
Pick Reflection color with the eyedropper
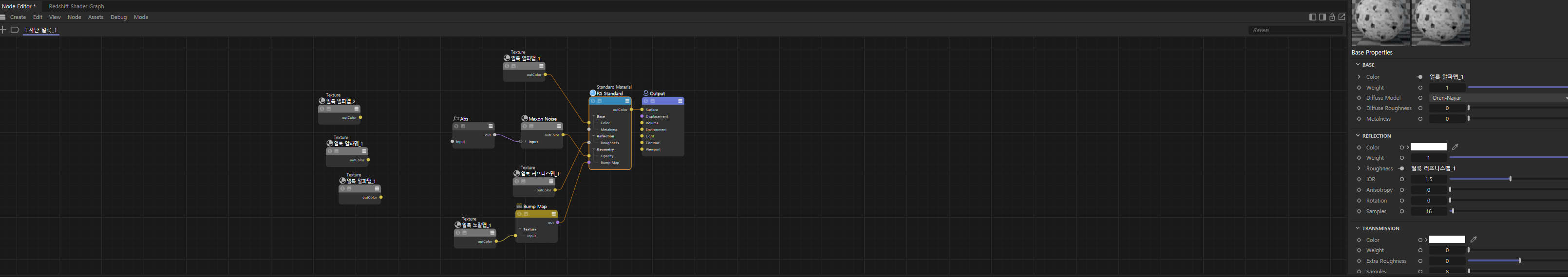[x=1455, y=147]
